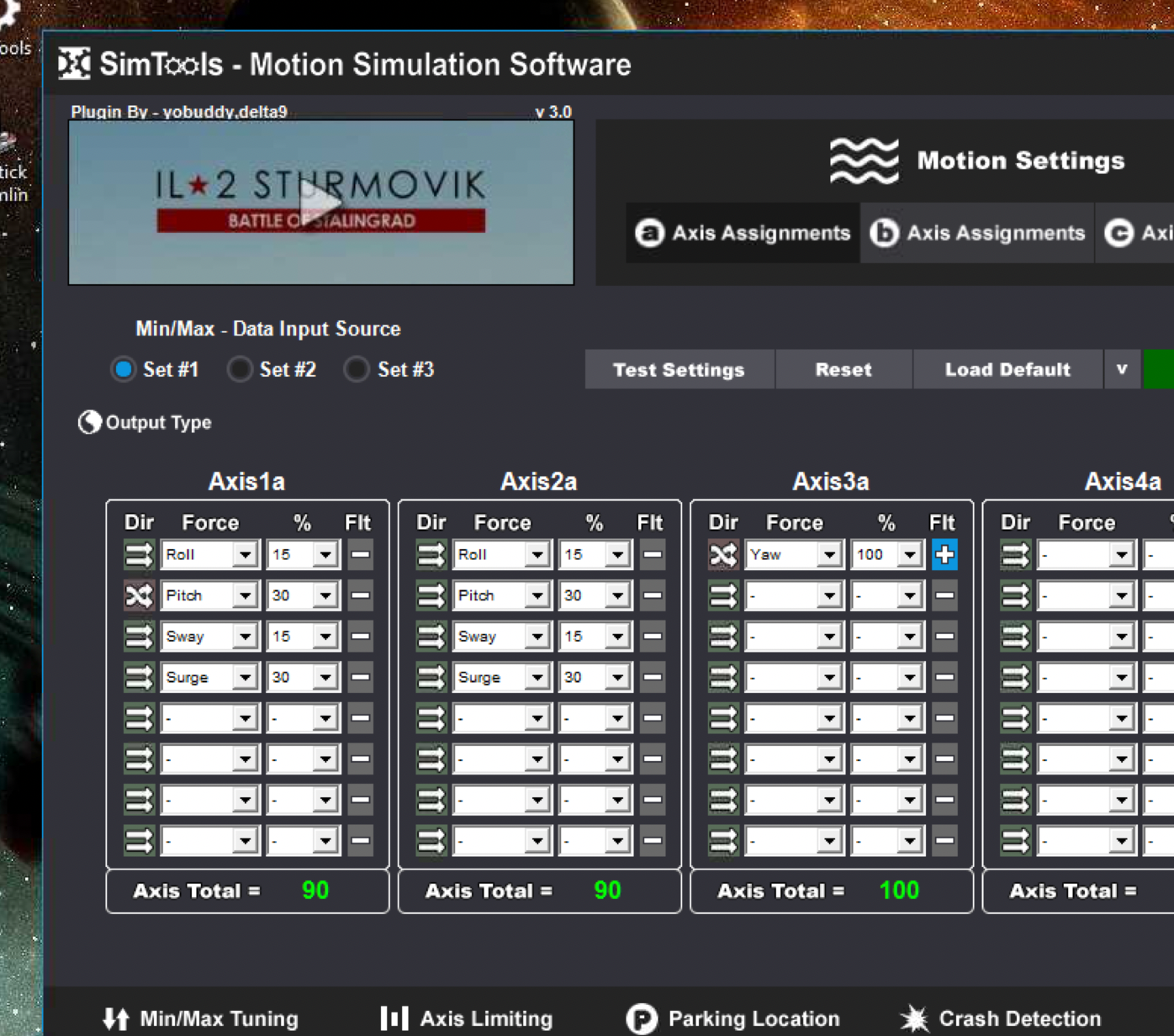
Task: Click the Motion Settings wave icon
Action: pyautogui.click(x=864, y=161)
